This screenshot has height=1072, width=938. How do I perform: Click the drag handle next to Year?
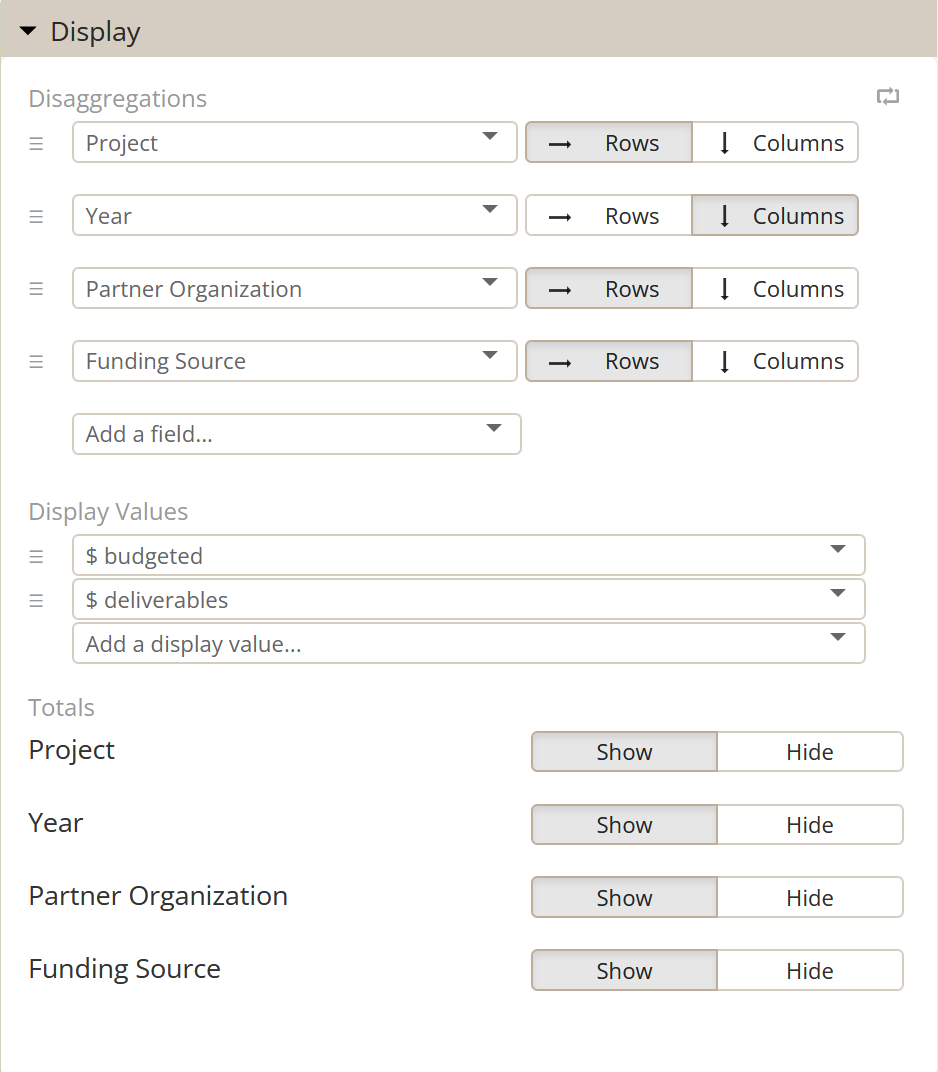(37, 216)
